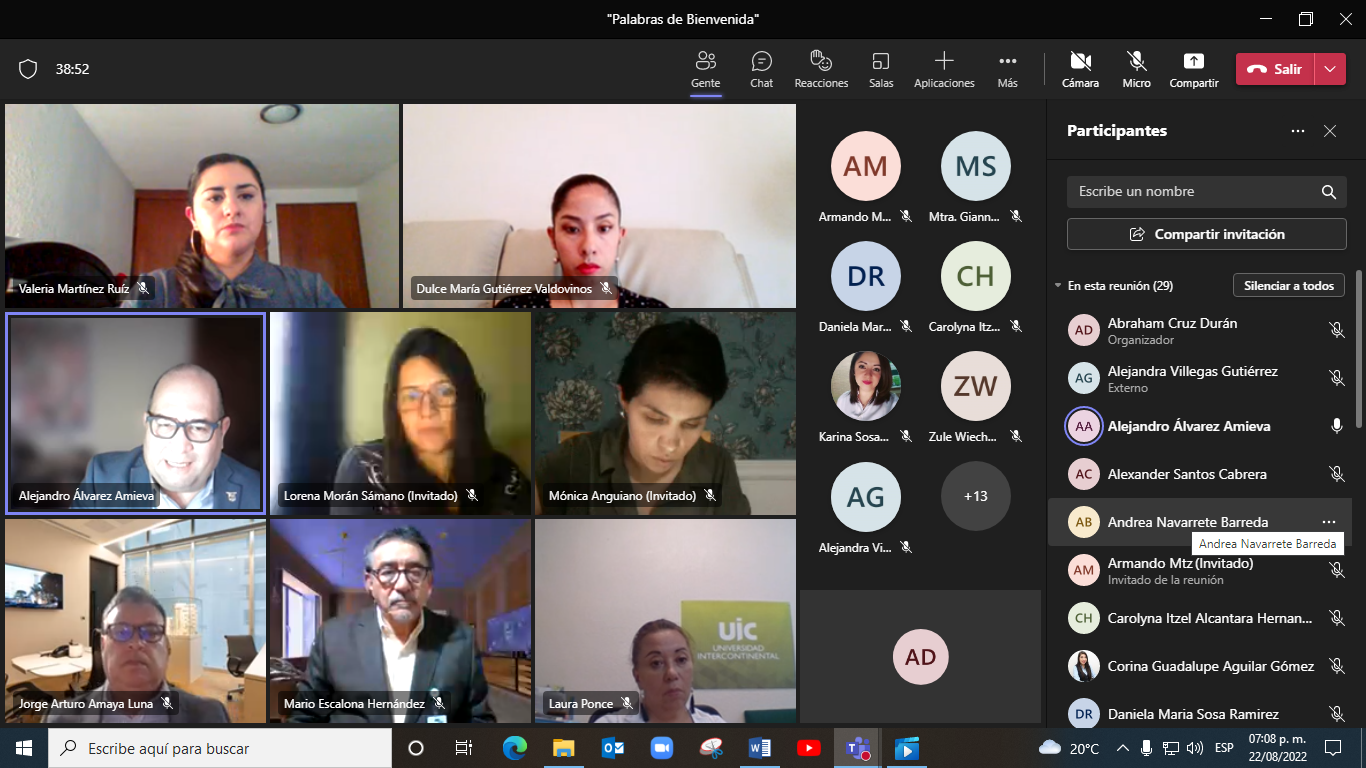This screenshot has width=1366, height=768.
Task: Click Armando Mtz (Invitado) mic icon
Action: tap(1337, 570)
